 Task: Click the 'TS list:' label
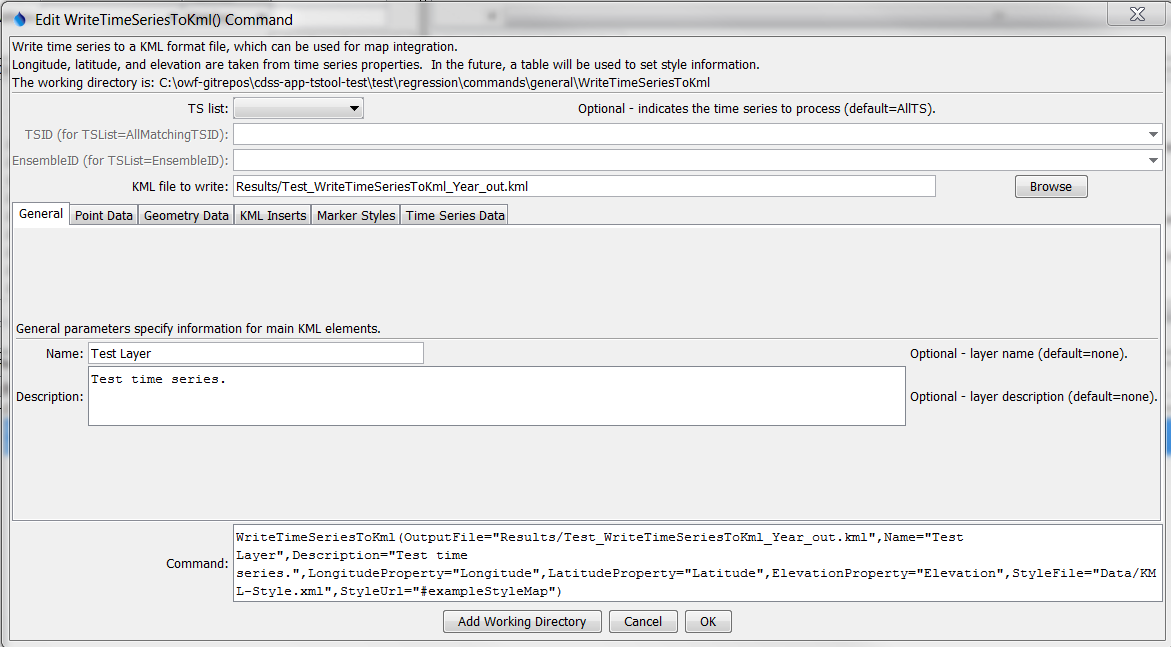[208, 109]
